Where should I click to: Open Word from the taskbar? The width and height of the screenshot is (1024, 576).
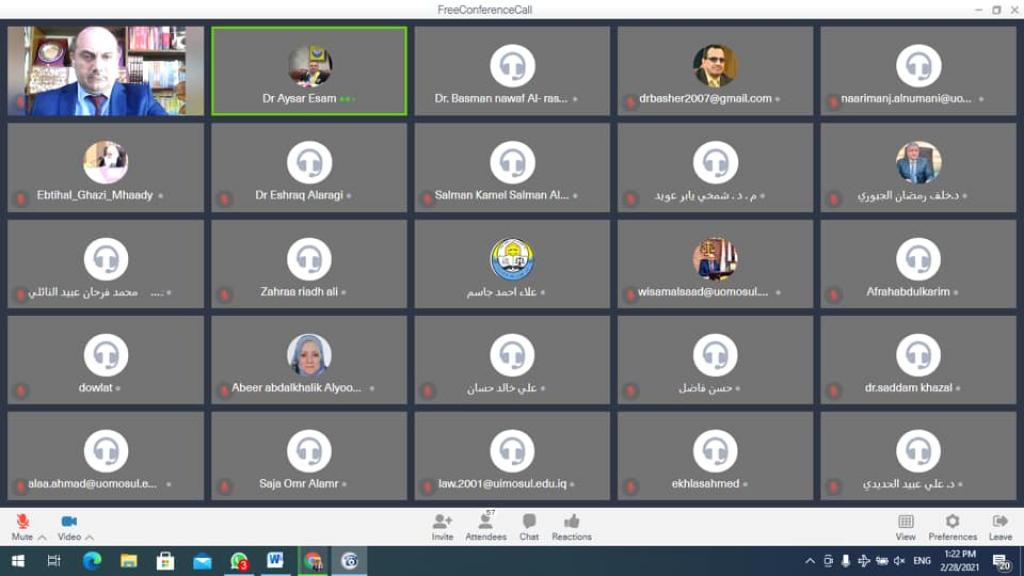click(275, 561)
